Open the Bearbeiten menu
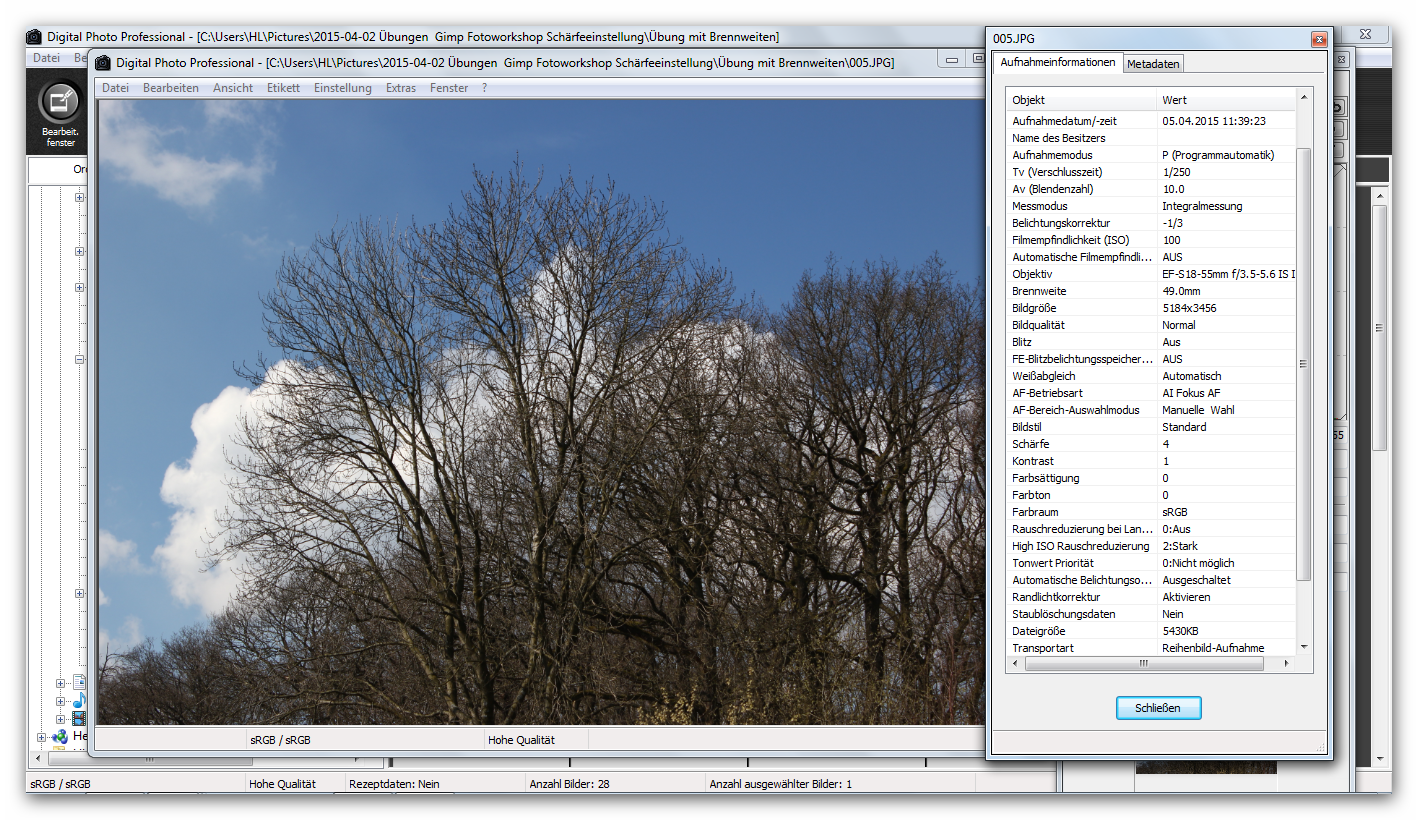 [171, 88]
